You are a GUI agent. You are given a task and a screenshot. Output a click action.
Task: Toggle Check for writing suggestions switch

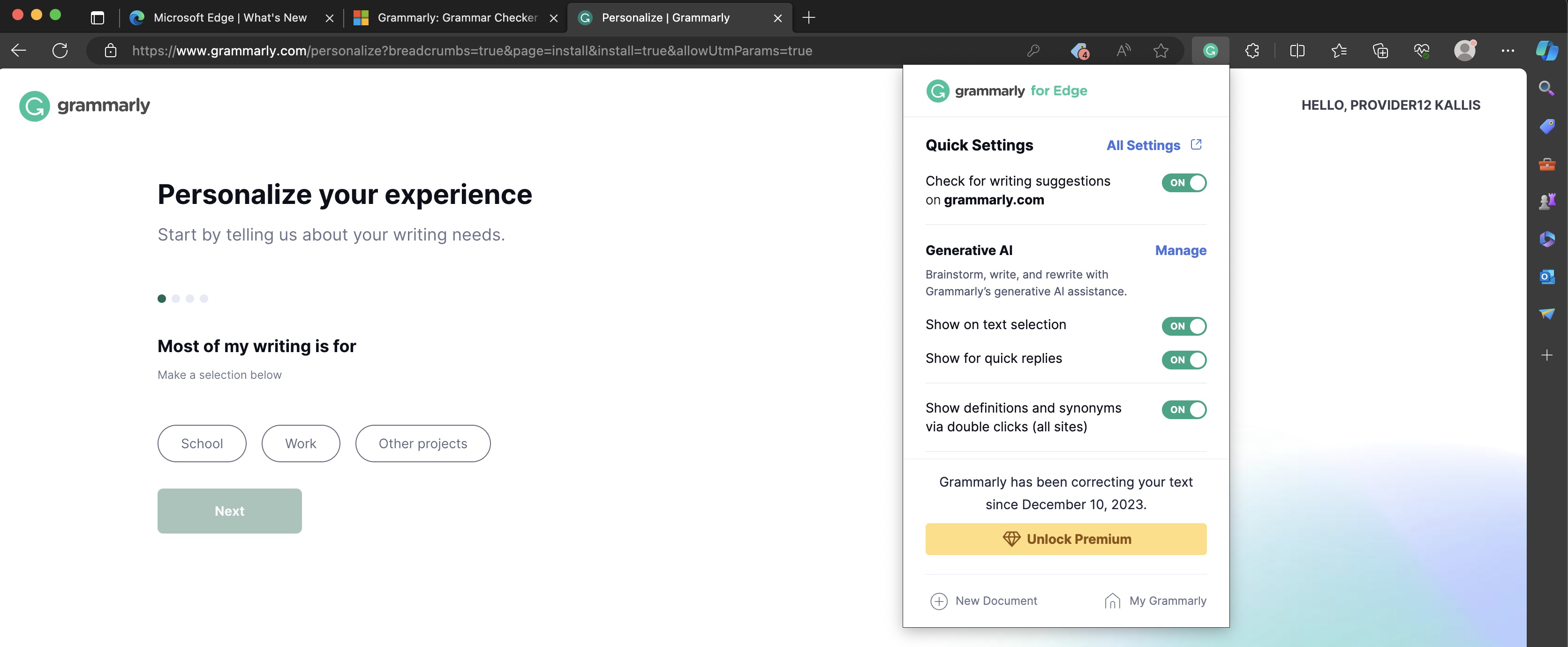[x=1184, y=182]
